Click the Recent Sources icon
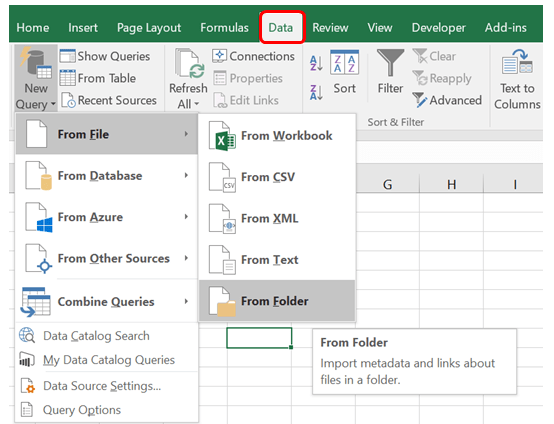The image size is (554, 424). (x=68, y=100)
